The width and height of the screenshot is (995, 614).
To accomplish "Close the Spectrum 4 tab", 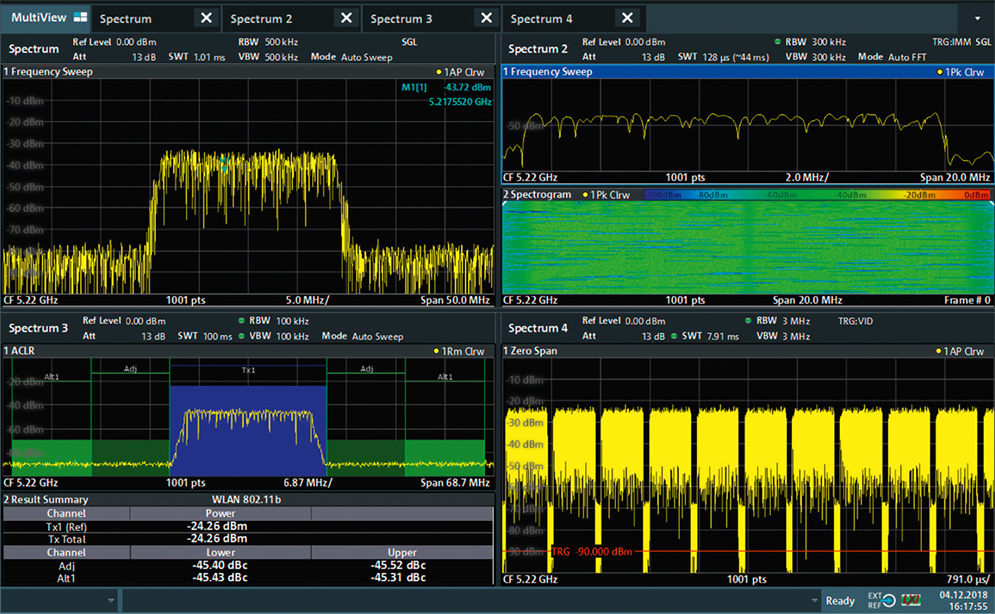I will (628, 18).
